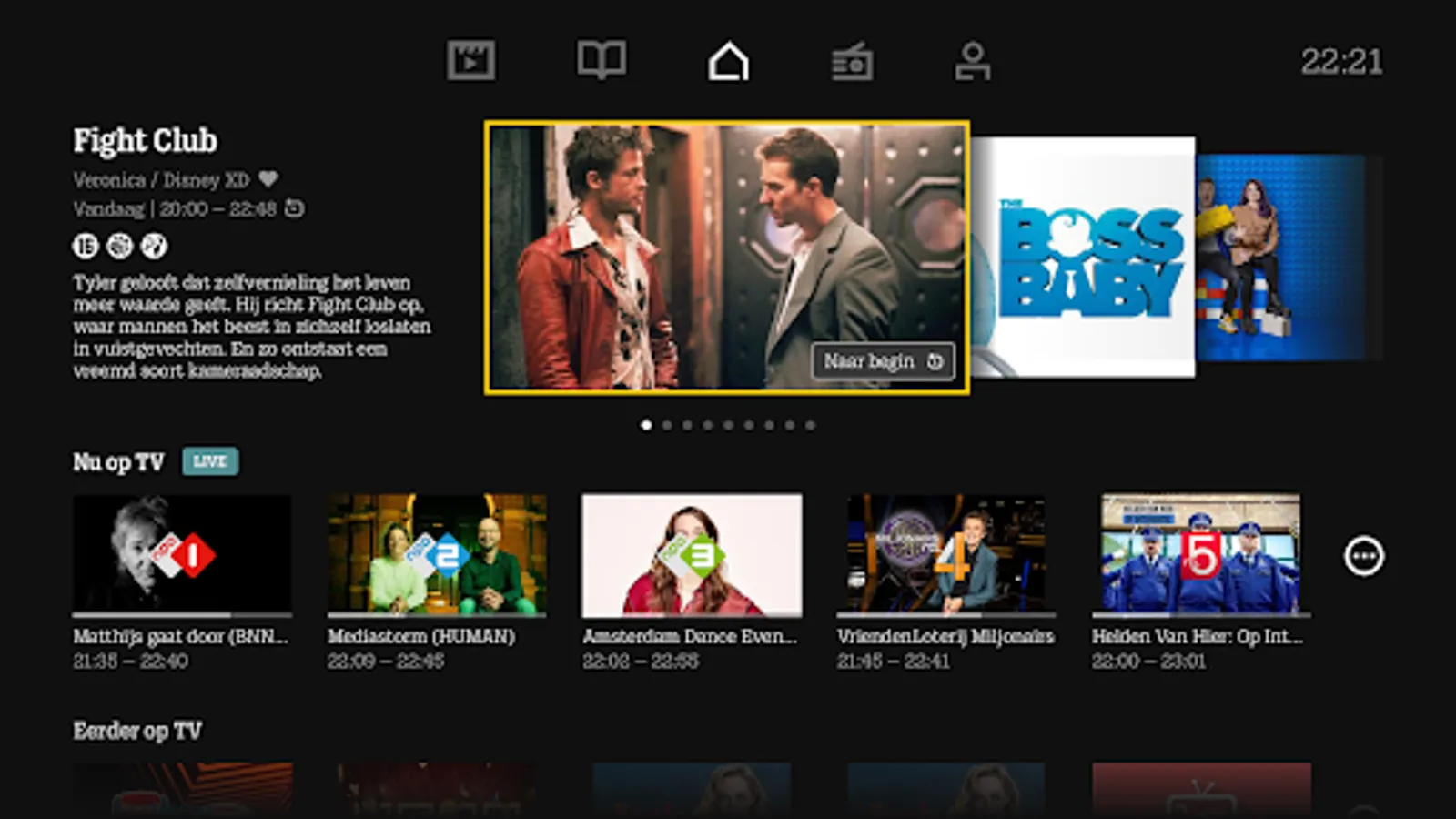Click the Amsterdam Dance Even... title text
The image size is (1456, 819).
(690, 636)
